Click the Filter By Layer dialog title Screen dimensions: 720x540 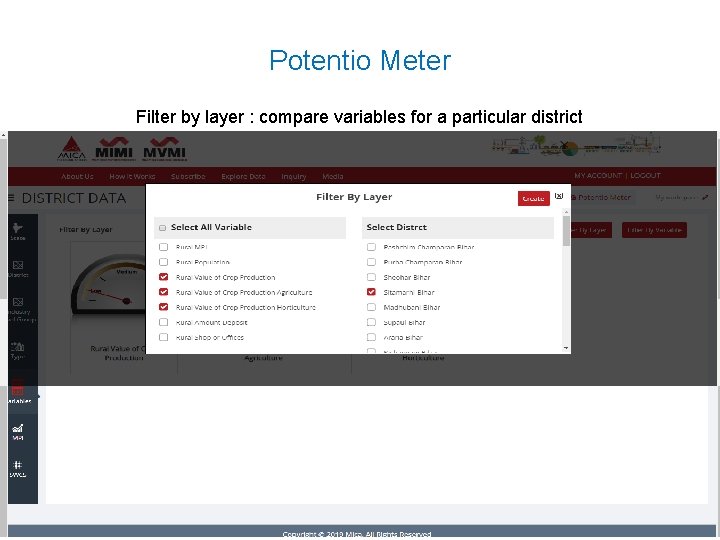click(x=354, y=197)
